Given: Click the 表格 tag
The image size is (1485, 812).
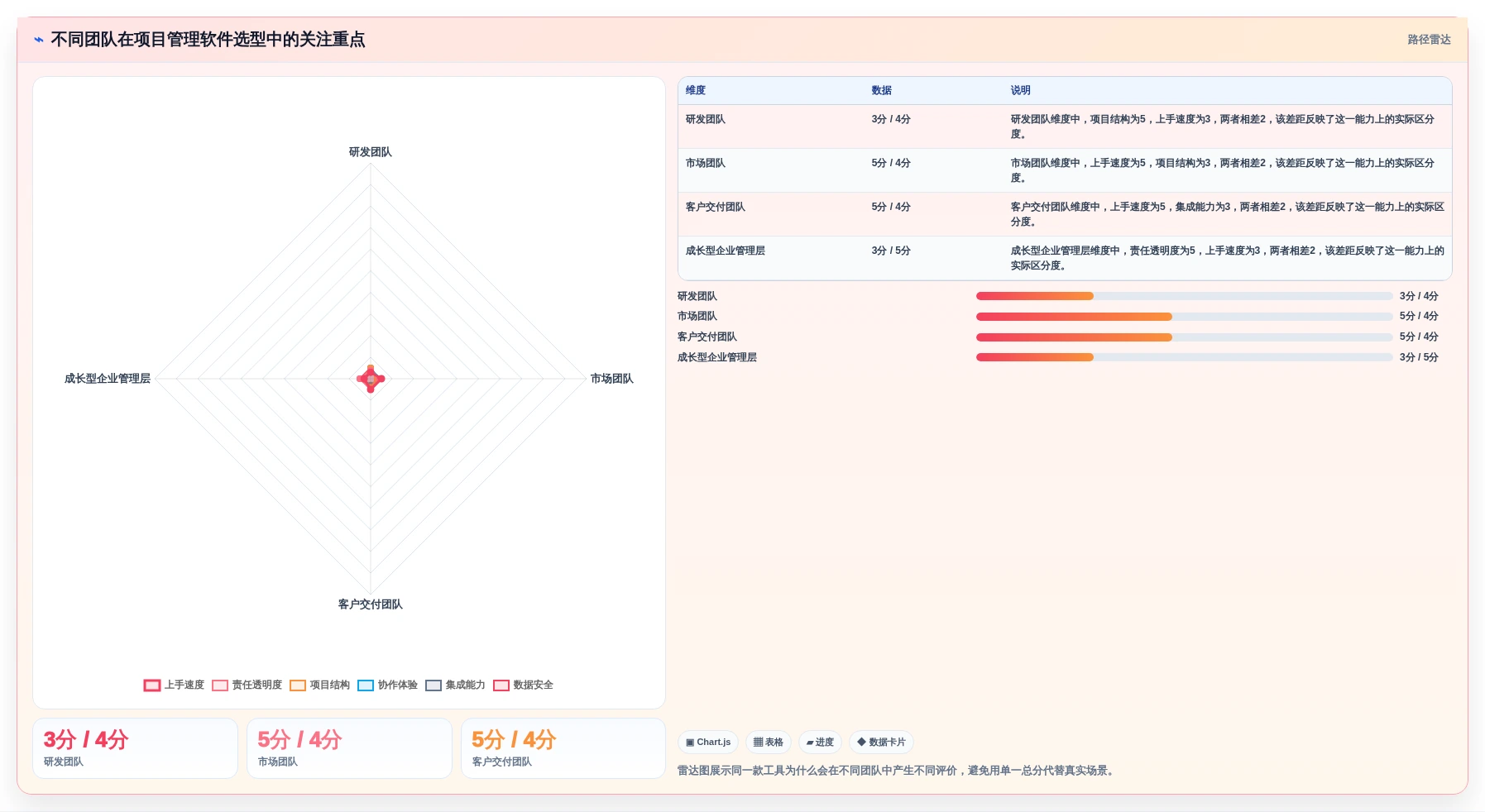Looking at the screenshot, I should click(768, 743).
